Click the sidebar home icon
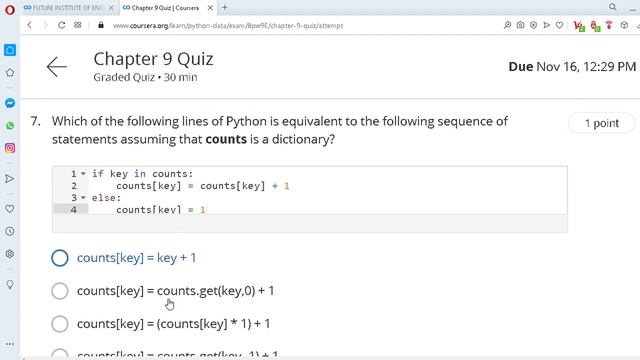The width and height of the screenshot is (640, 360). click(10, 50)
